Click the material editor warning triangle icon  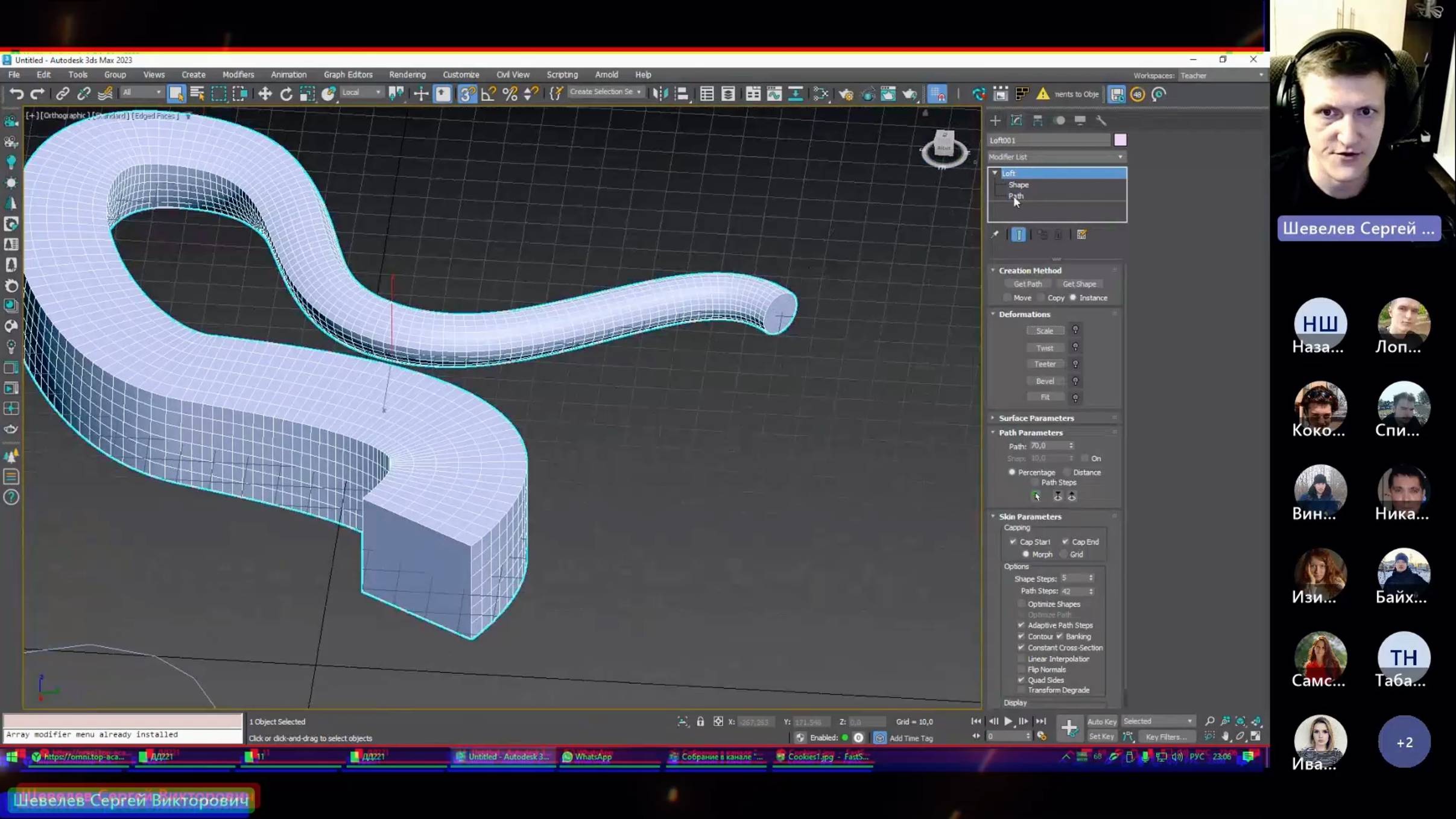(1043, 93)
